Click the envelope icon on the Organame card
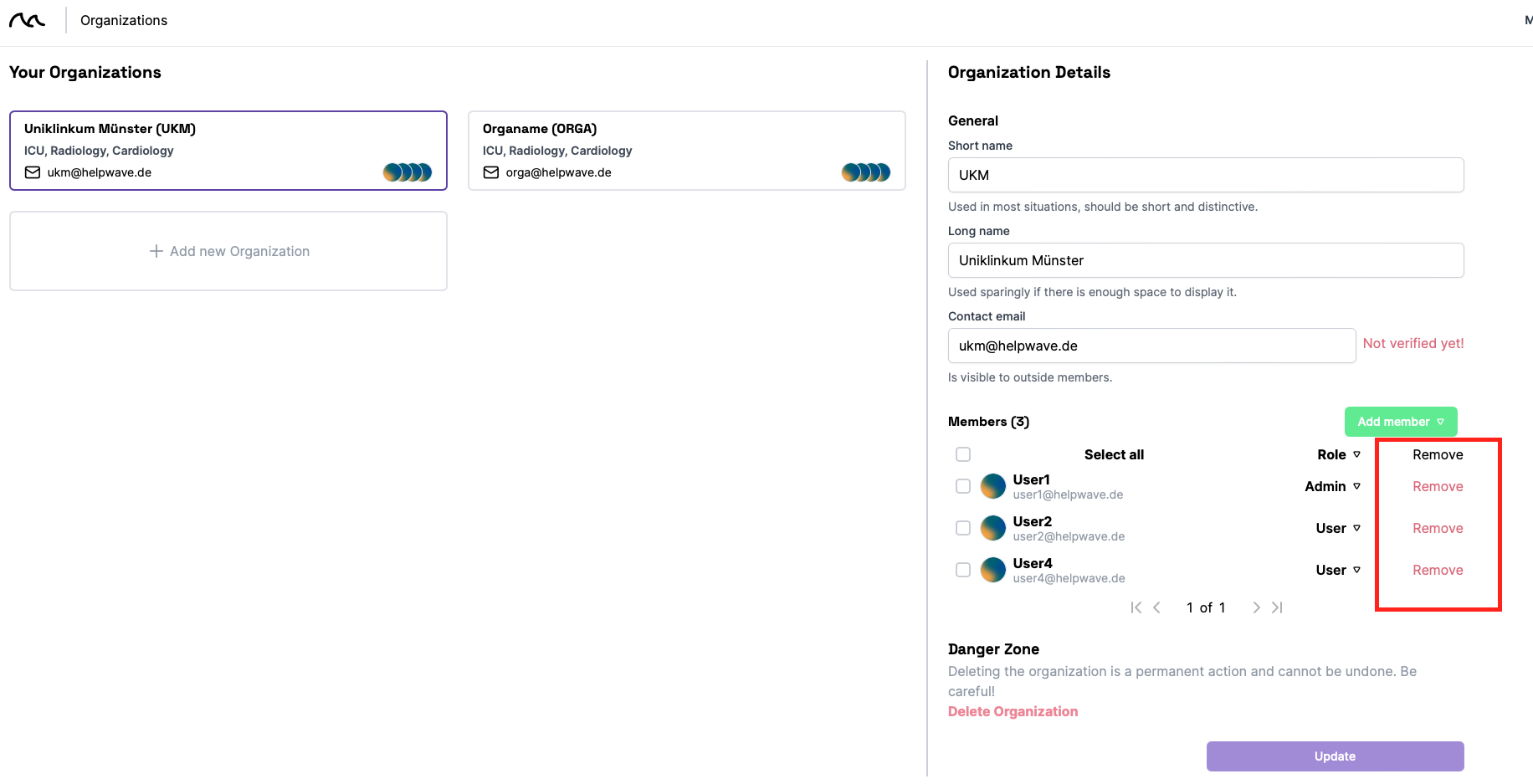Screen dimensions: 1533x784 pos(490,172)
